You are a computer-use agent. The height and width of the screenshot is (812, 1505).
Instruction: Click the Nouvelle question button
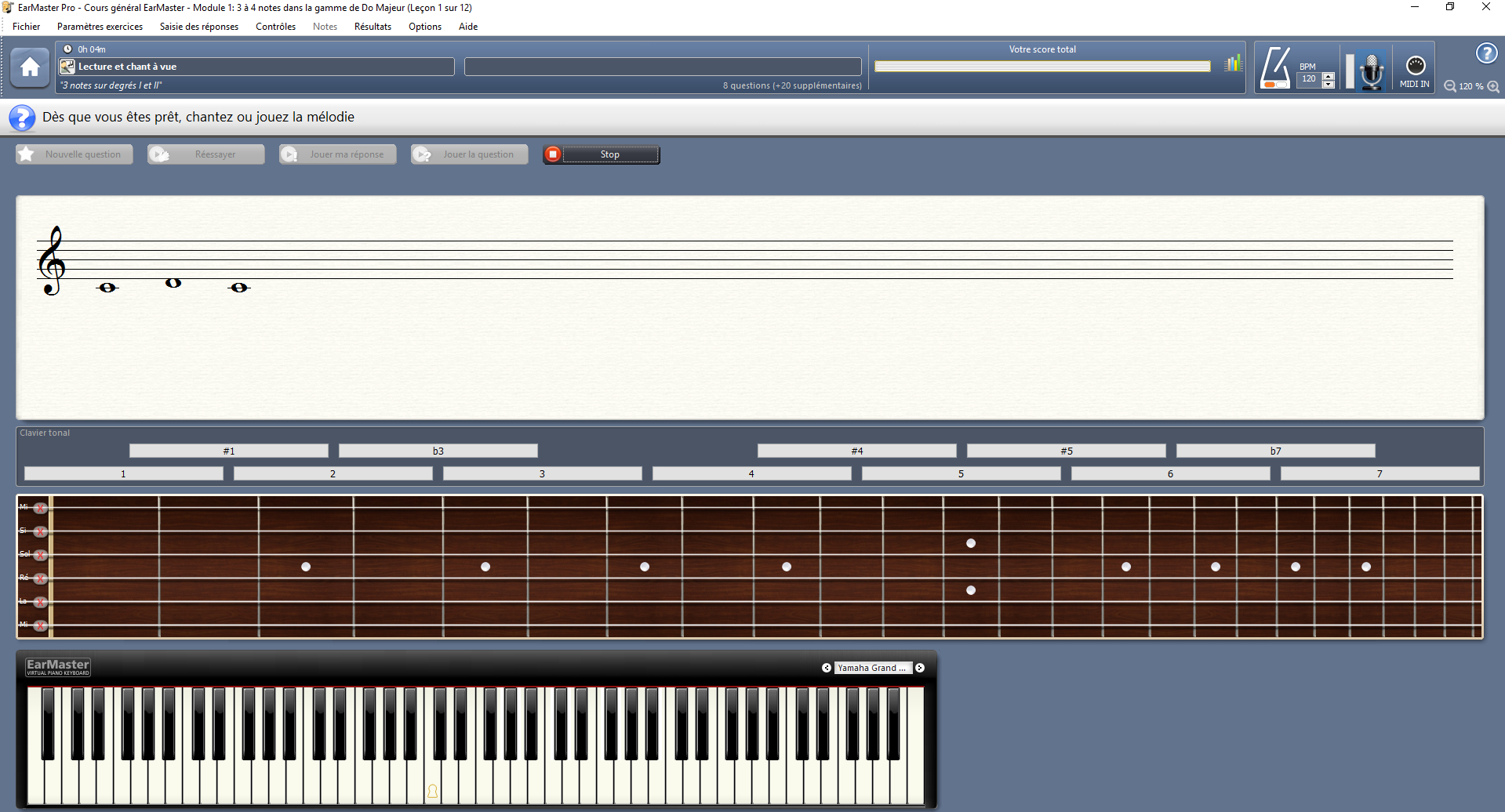coord(75,154)
